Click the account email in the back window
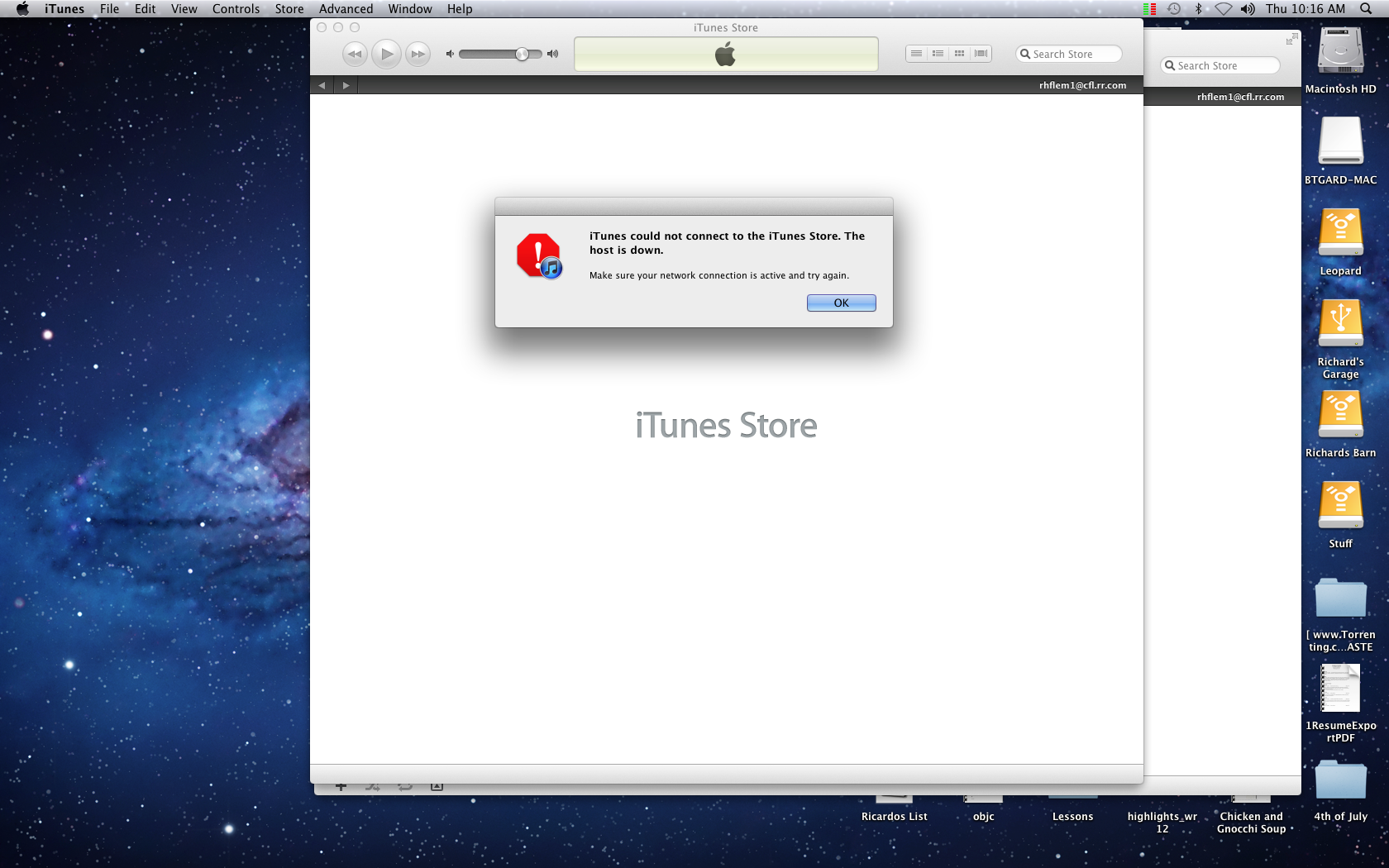 point(1240,97)
